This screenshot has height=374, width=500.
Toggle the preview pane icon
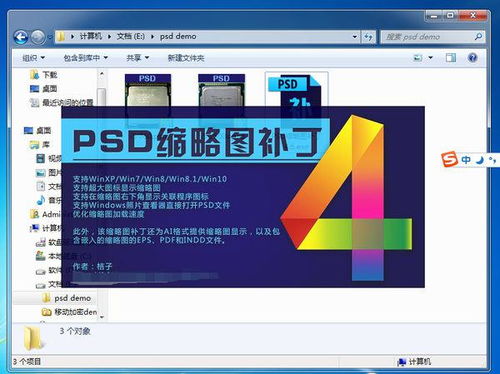point(451,58)
